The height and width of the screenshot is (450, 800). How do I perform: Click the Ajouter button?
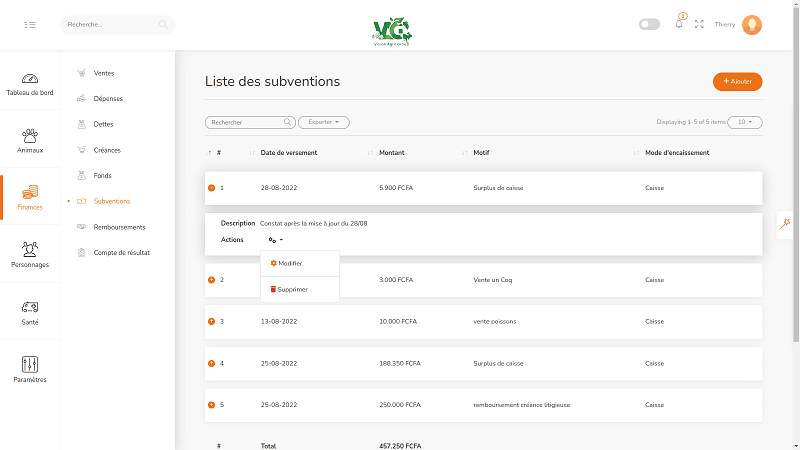(737, 81)
